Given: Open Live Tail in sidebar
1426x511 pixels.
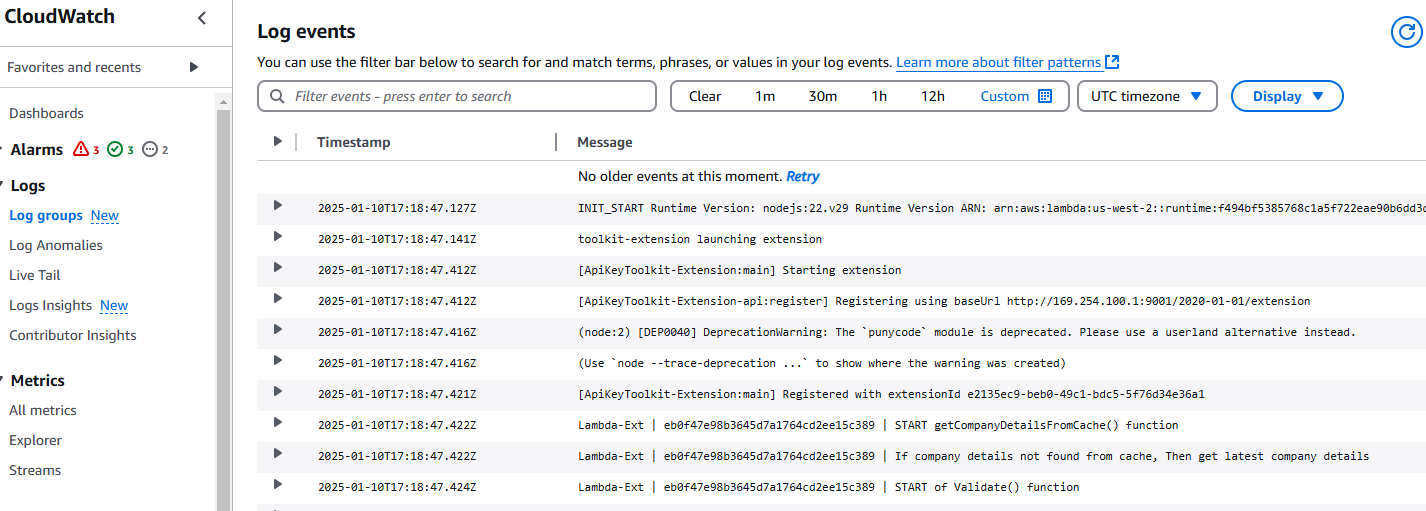Looking at the screenshot, I should tap(35, 275).
